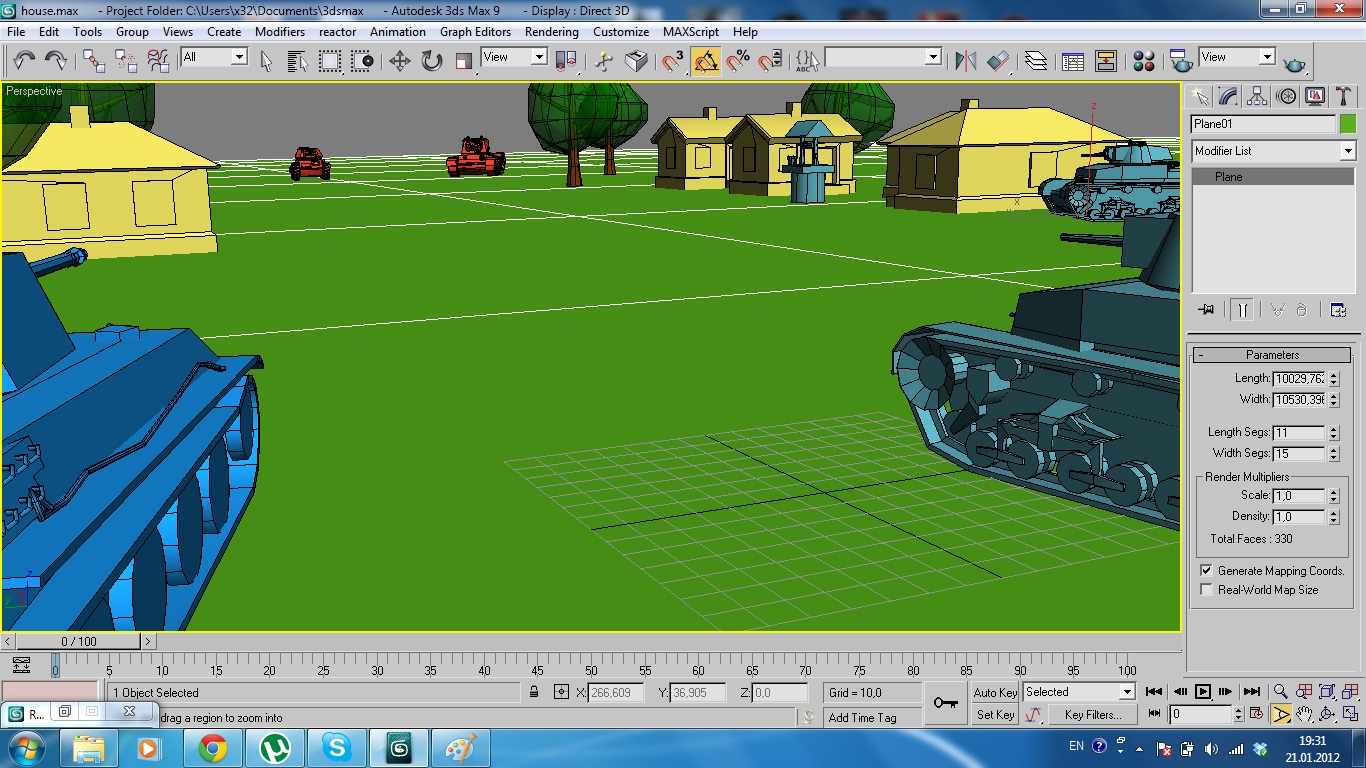Image resolution: width=1366 pixels, height=768 pixels.
Task: Activate the Select and Rotate tool
Action: (x=431, y=61)
